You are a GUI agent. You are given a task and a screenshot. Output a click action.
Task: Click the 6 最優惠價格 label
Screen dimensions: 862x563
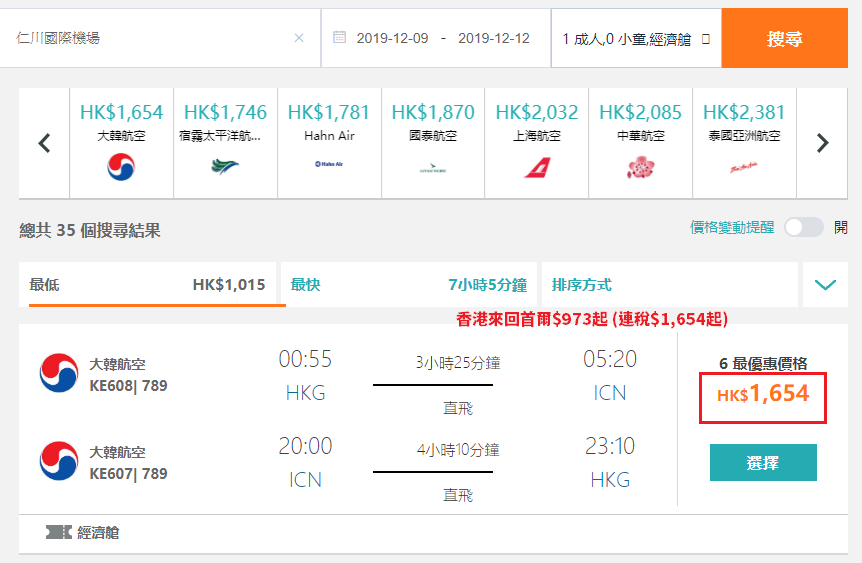tap(763, 363)
